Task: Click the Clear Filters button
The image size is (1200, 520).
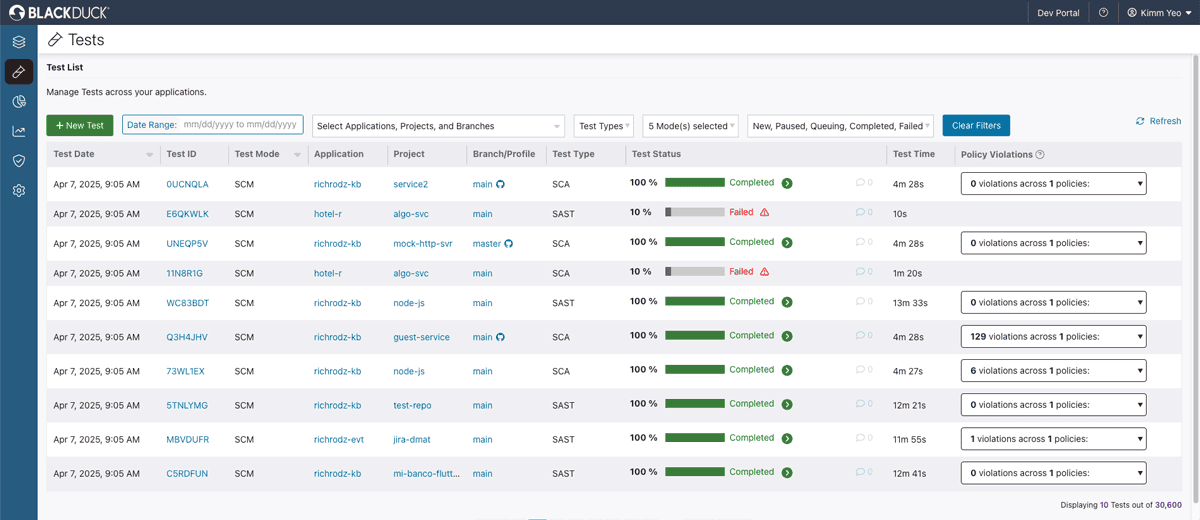Action: click(x=976, y=126)
